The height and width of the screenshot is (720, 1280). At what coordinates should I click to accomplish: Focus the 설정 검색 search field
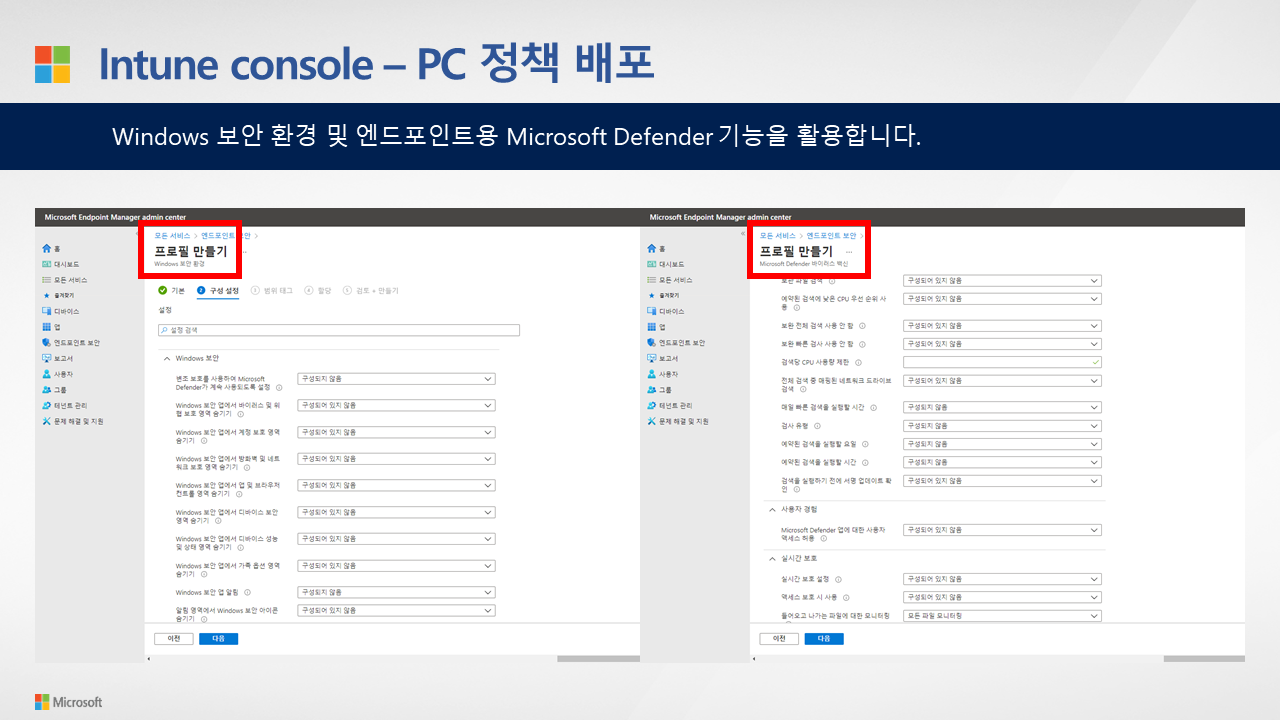(x=339, y=330)
